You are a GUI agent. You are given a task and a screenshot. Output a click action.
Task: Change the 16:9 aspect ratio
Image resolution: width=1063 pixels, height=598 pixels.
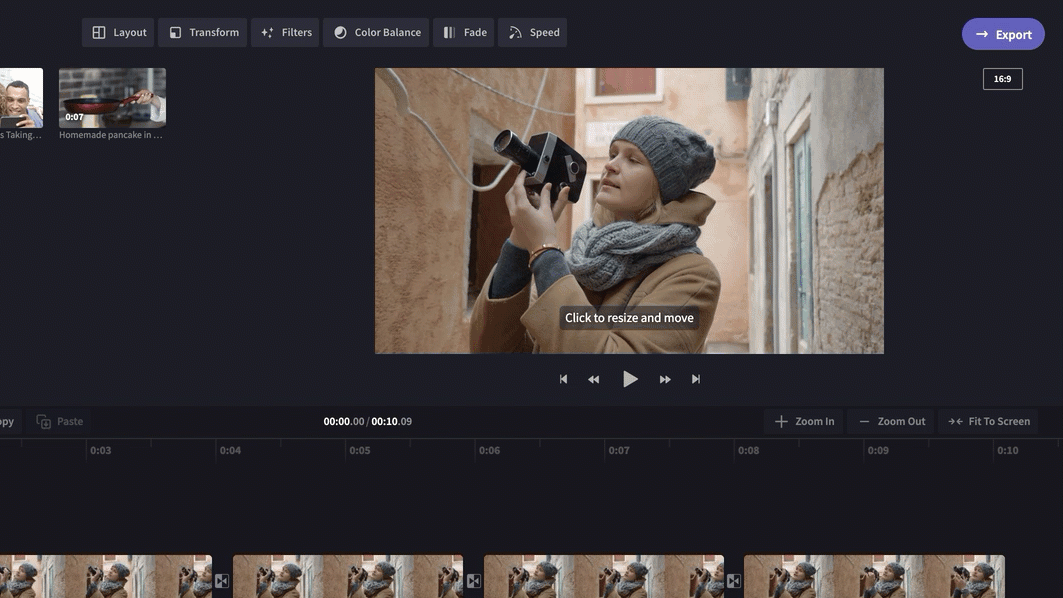pos(1003,79)
